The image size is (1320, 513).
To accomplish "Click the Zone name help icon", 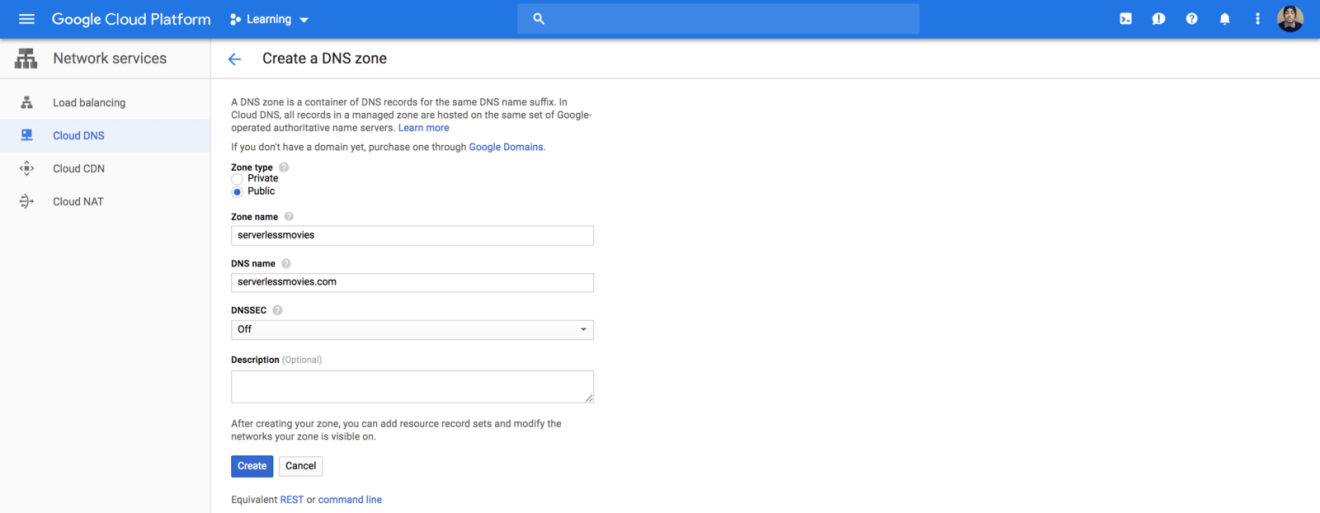I will 289,217.
